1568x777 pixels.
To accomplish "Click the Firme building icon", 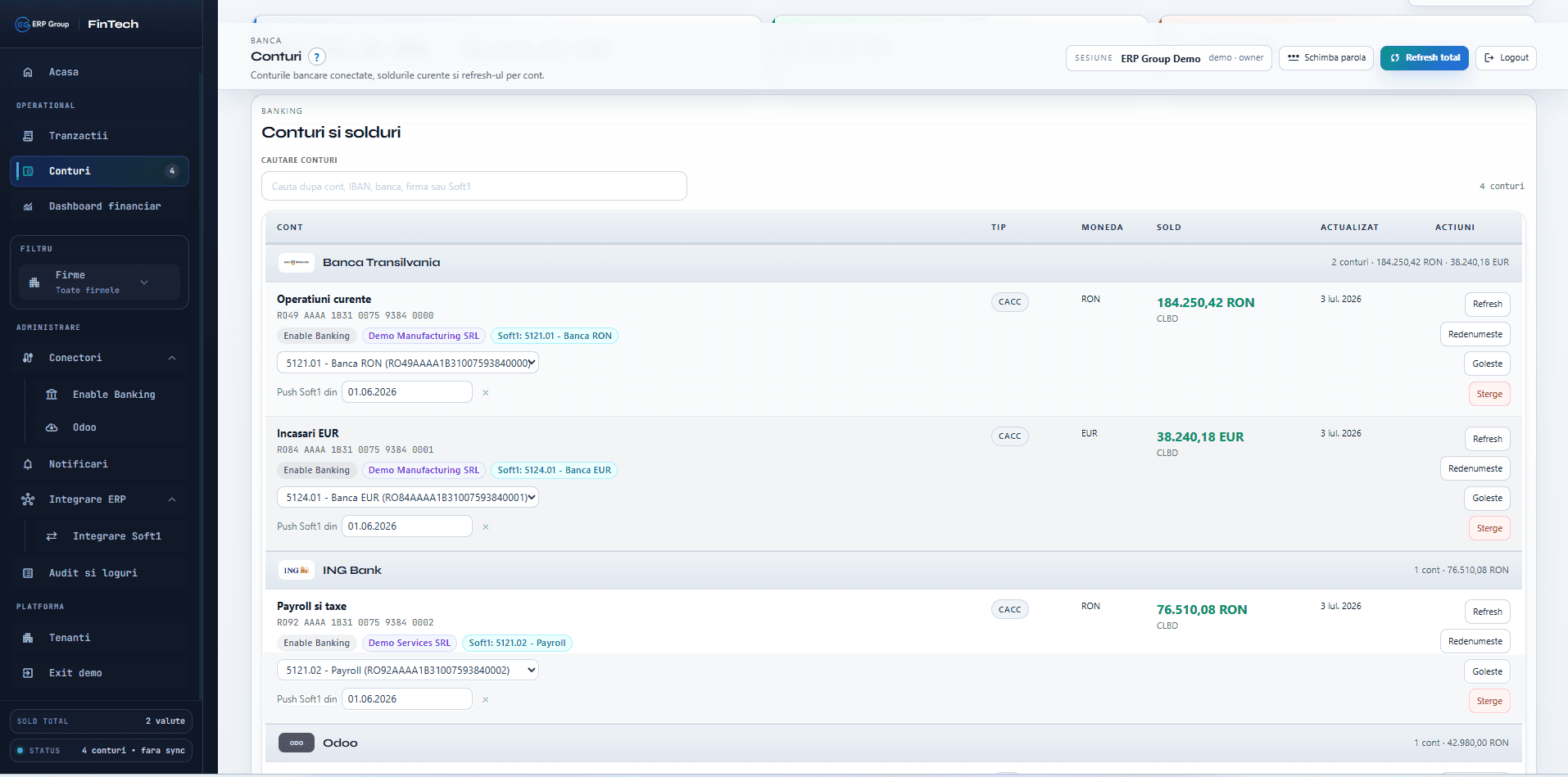I will pos(34,282).
